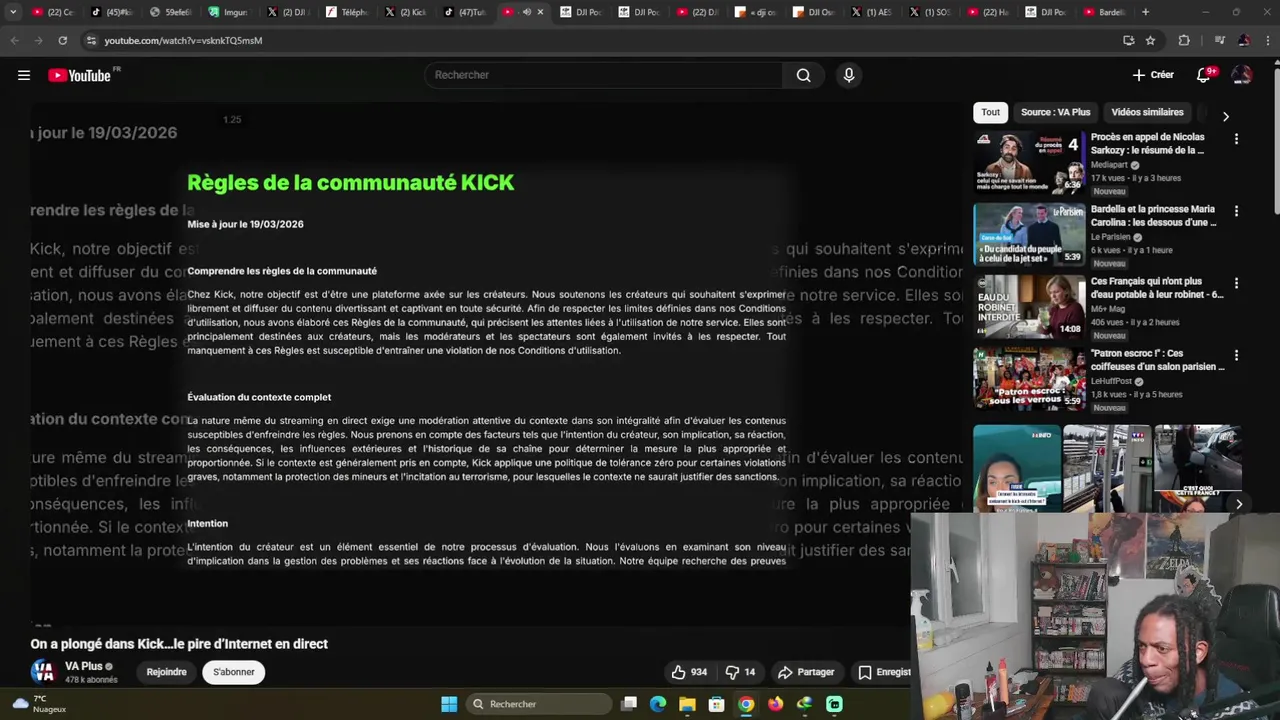Viewport: 1280px width, 720px height.
Task: Click the Le Parisien channel name
Action: tap(1111, 237)
